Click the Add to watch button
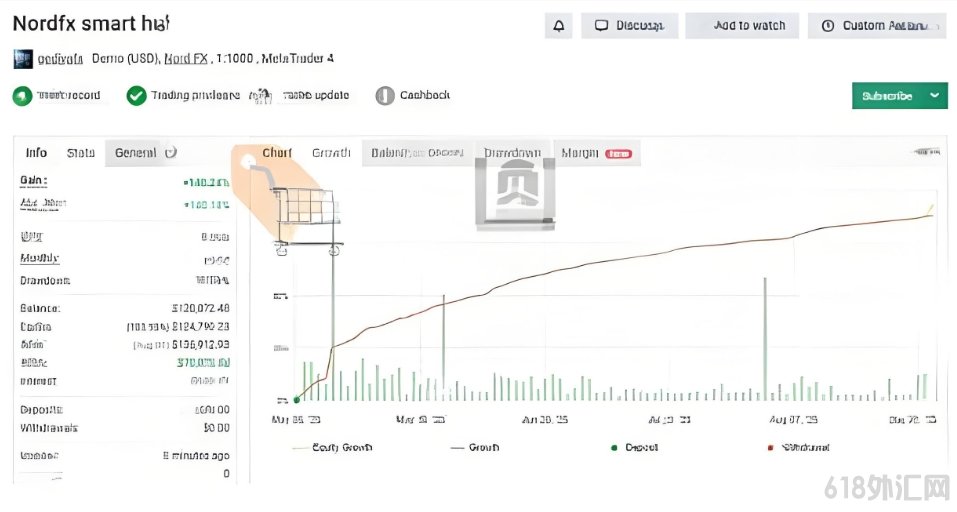Image resolution: width=957 pixels, height=512 pixels. (742, 26)
